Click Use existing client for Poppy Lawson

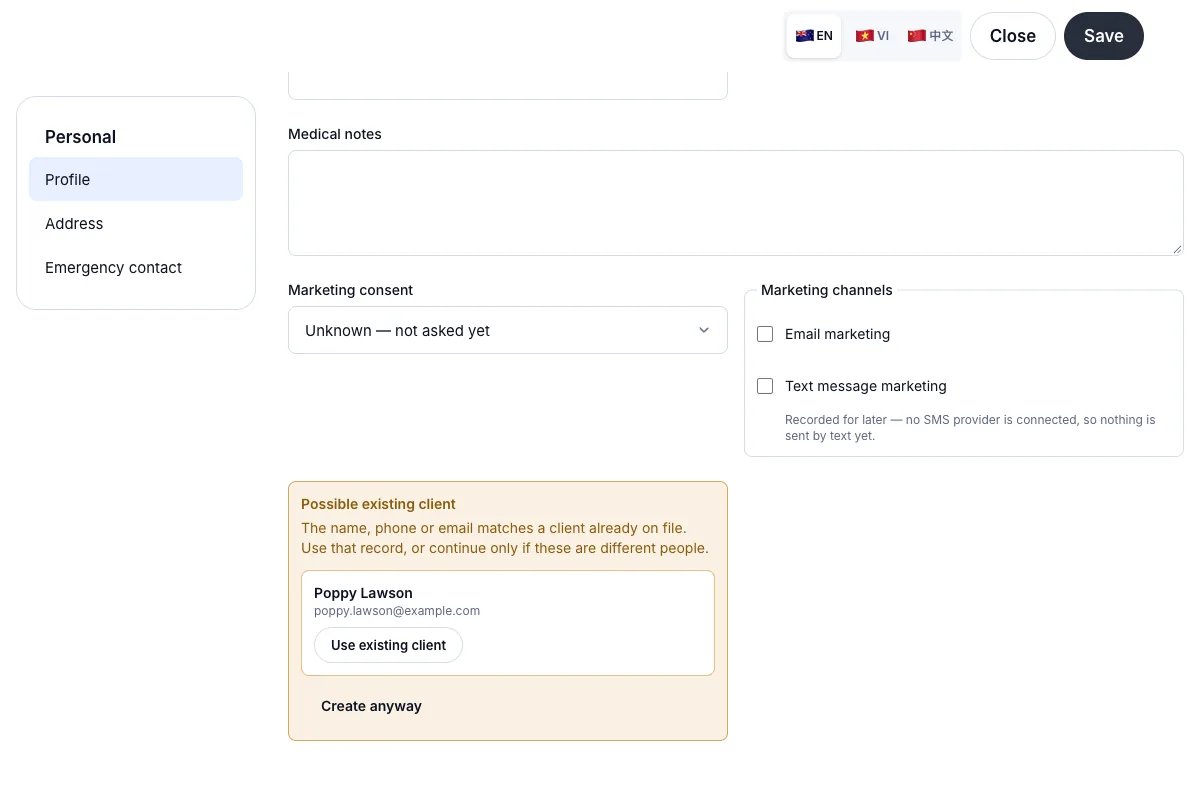pos(388,645)
